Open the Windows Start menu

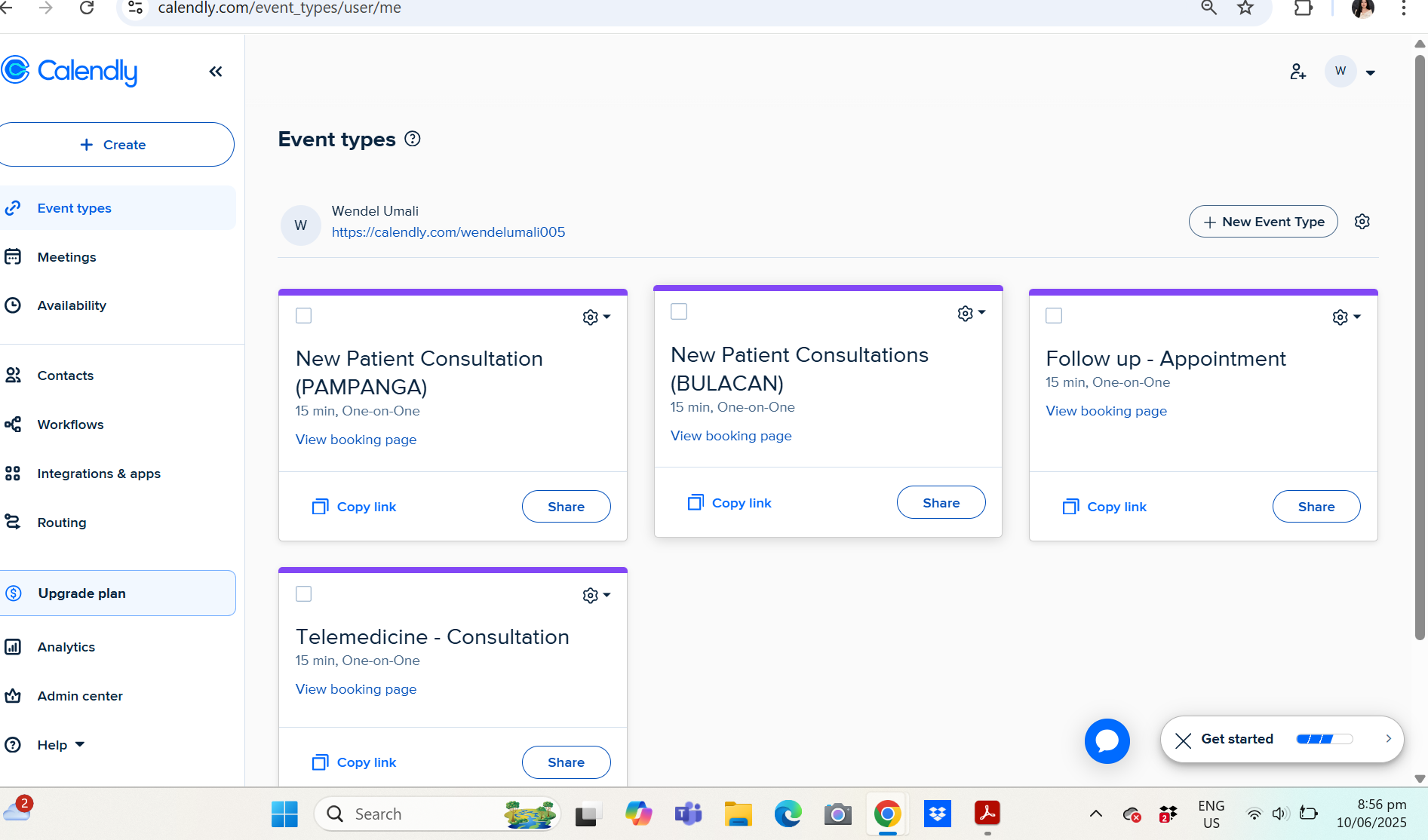pyautogui.click(x=284, y=814)
